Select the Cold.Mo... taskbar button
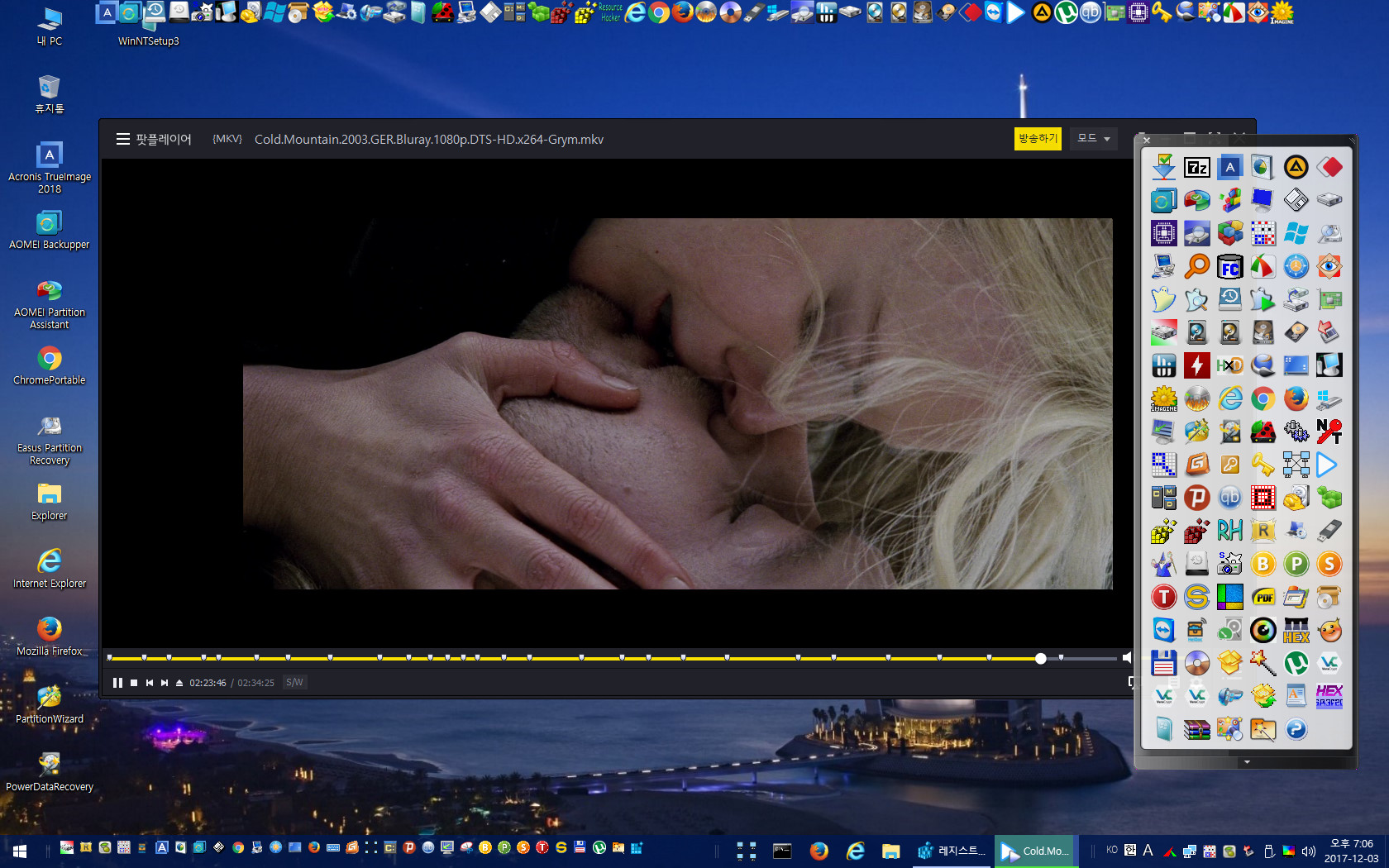 point(1034,851)
